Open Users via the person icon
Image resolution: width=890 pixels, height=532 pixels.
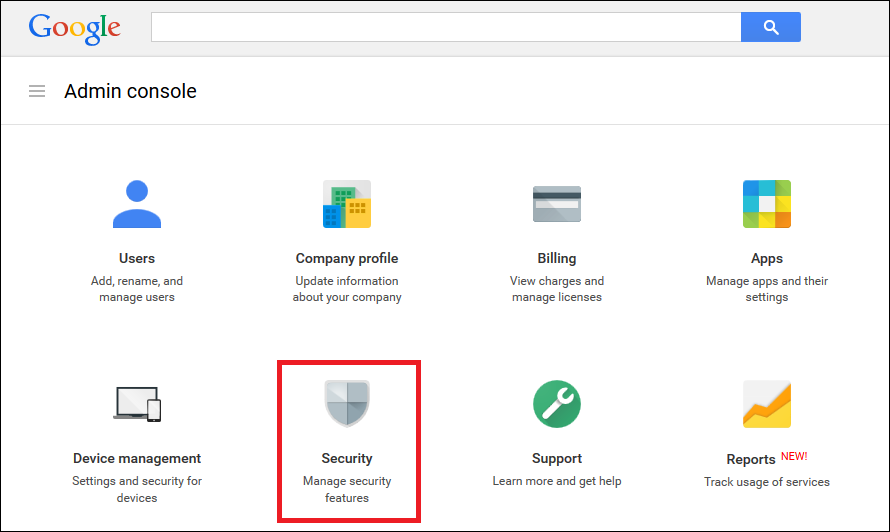137,204
